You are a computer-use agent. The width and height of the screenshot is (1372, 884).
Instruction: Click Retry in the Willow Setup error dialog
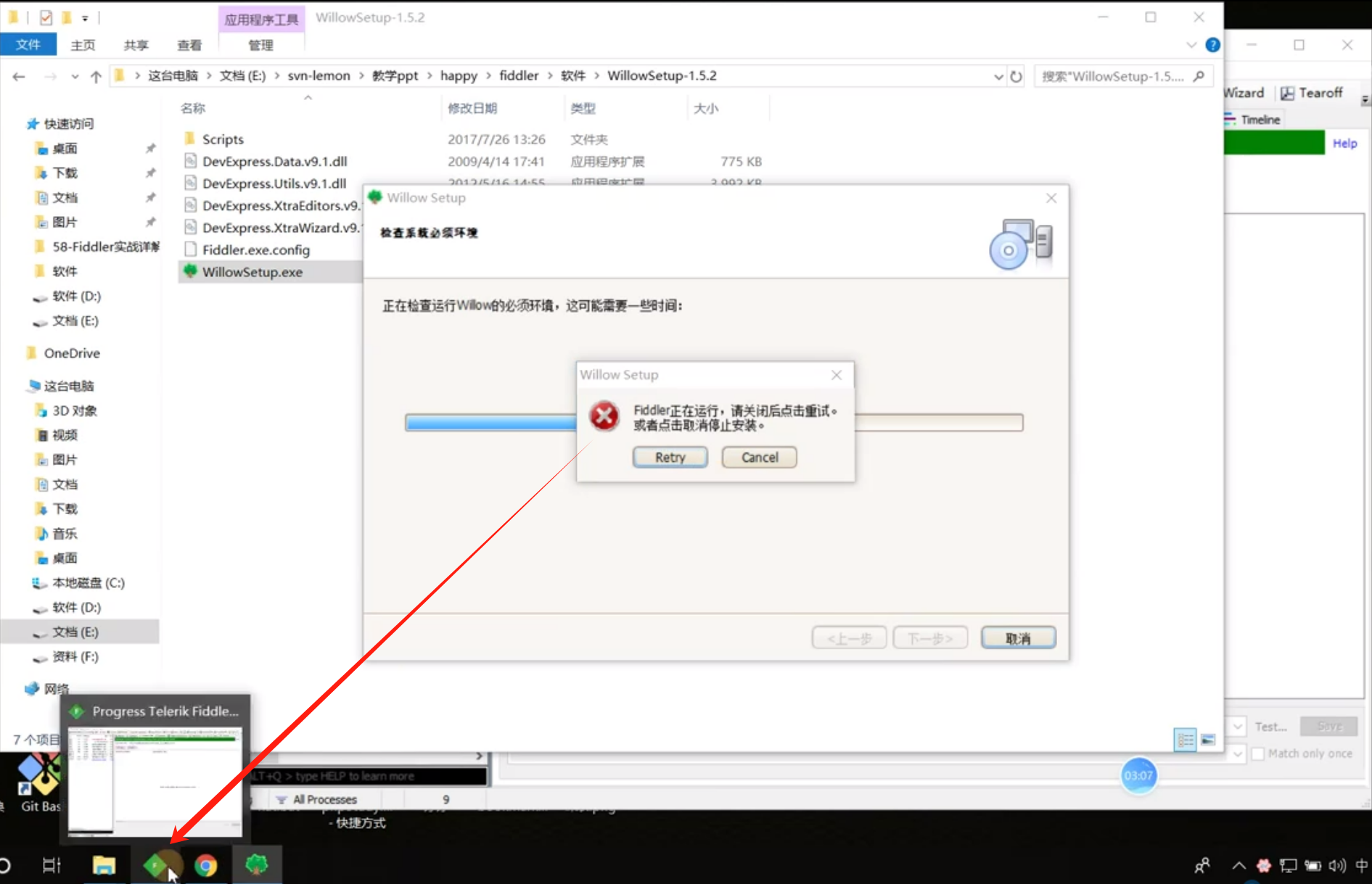click(x=670, y=458)
